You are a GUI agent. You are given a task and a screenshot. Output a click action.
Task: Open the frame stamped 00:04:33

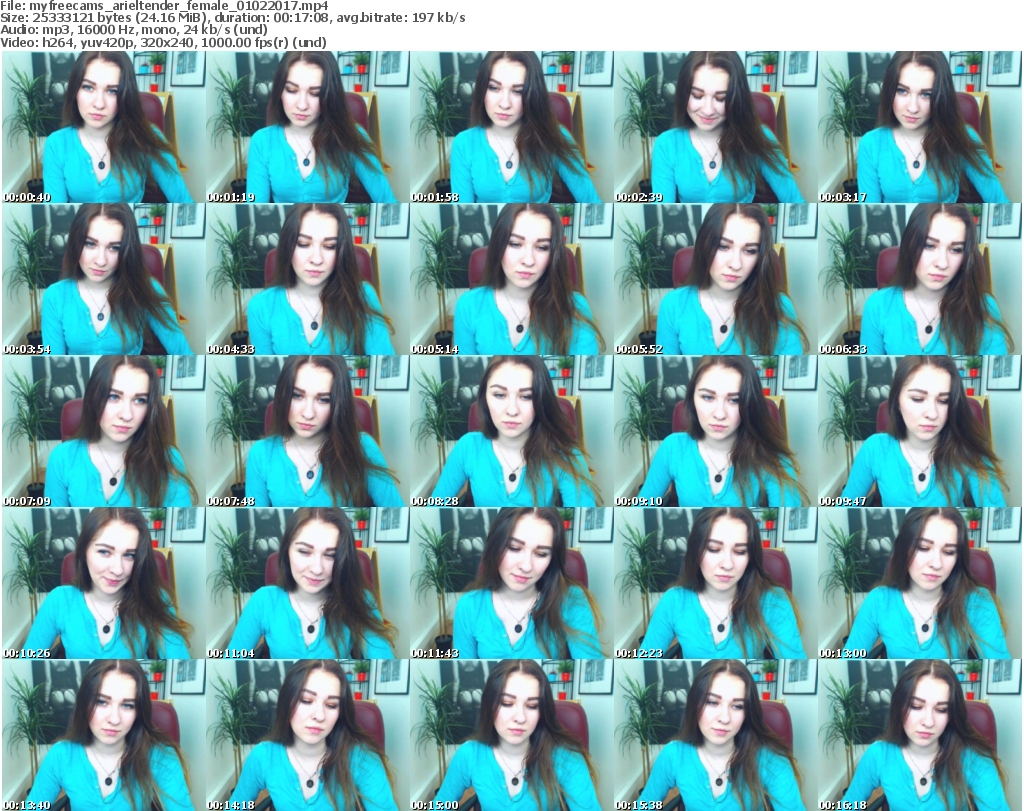pyautogui.click(x=307, y=279)
